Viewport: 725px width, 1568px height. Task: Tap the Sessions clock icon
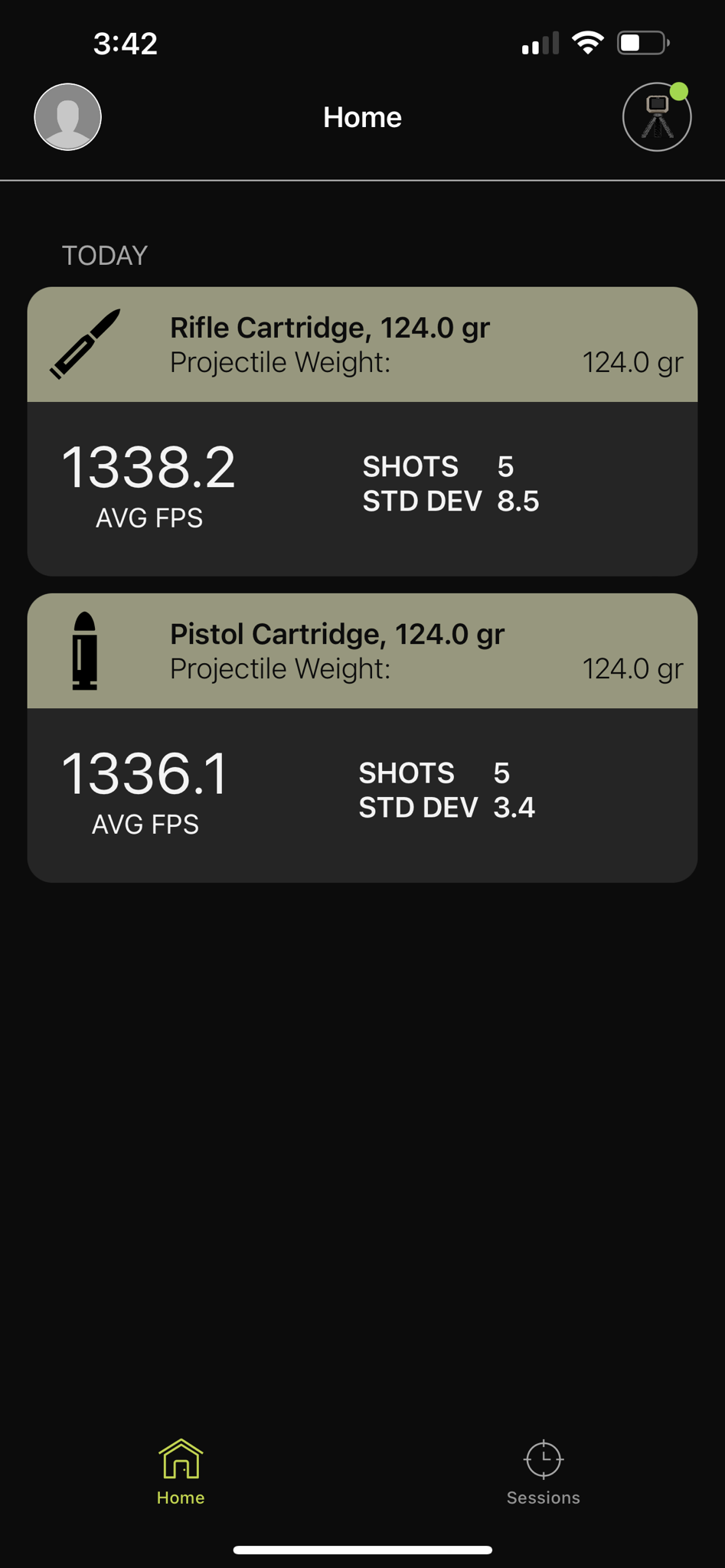click(544, 1459)
